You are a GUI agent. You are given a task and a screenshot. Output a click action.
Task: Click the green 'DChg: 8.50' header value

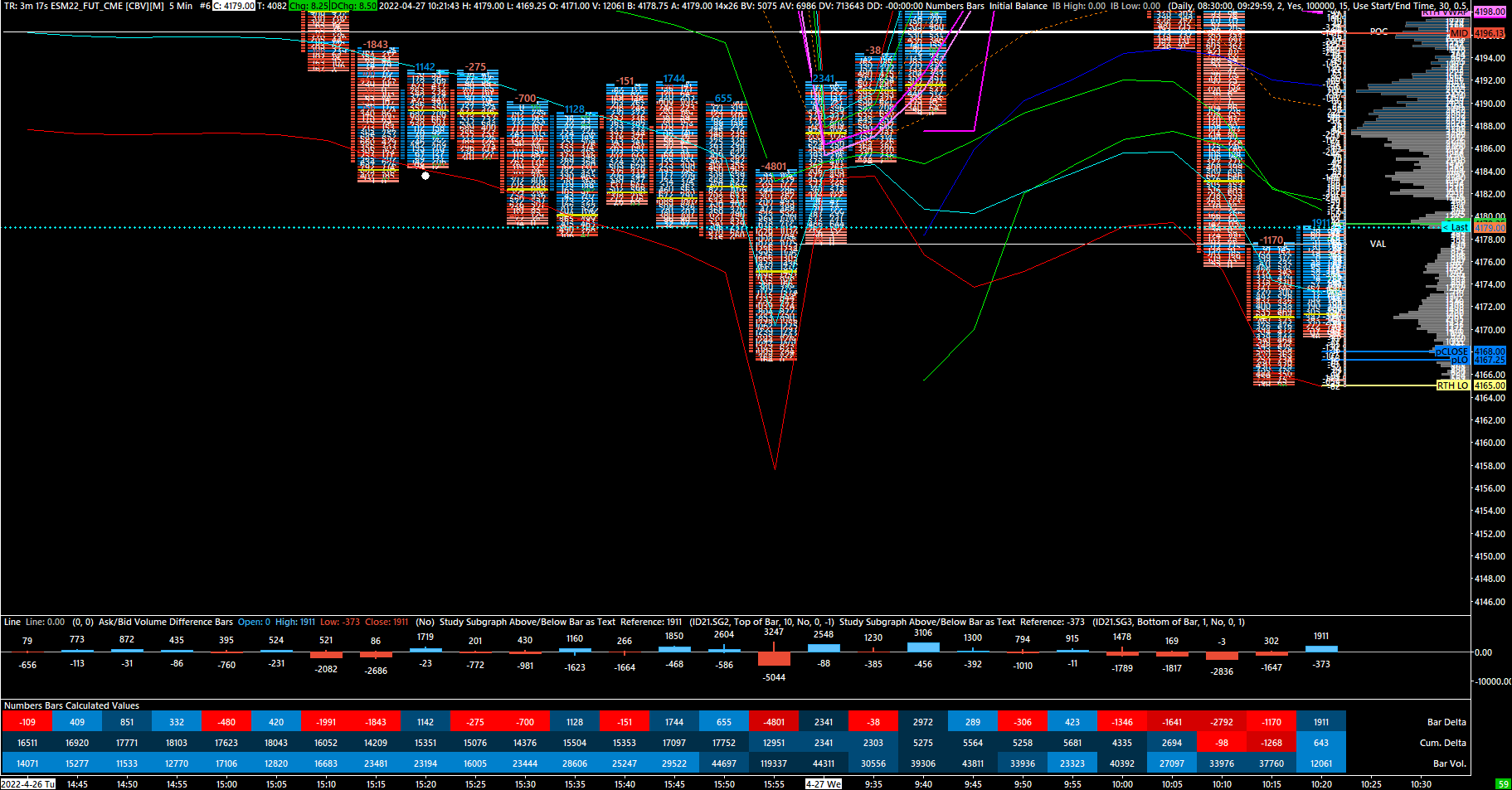coord(353,6)
